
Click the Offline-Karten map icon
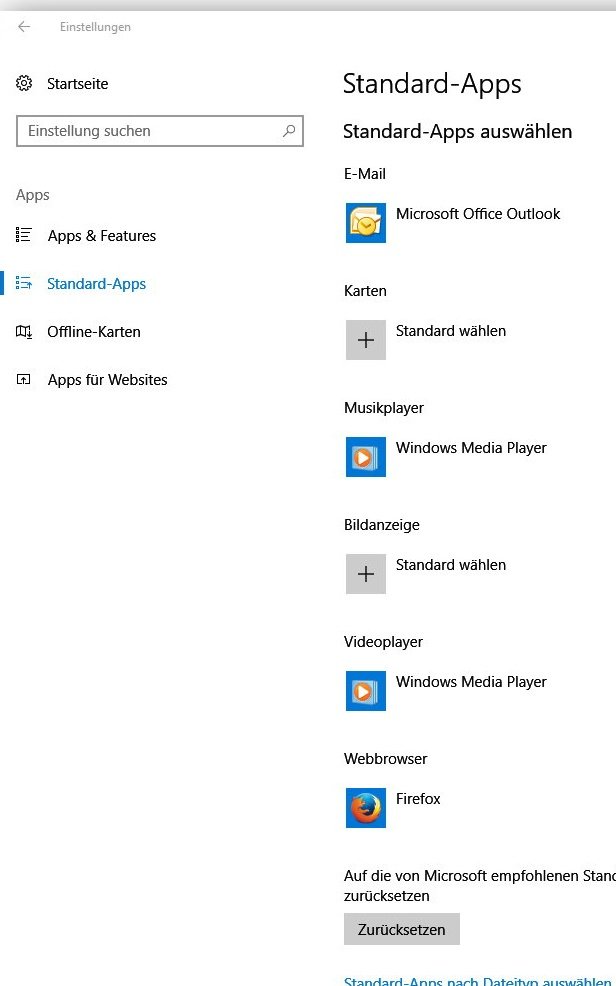[24, 331]
